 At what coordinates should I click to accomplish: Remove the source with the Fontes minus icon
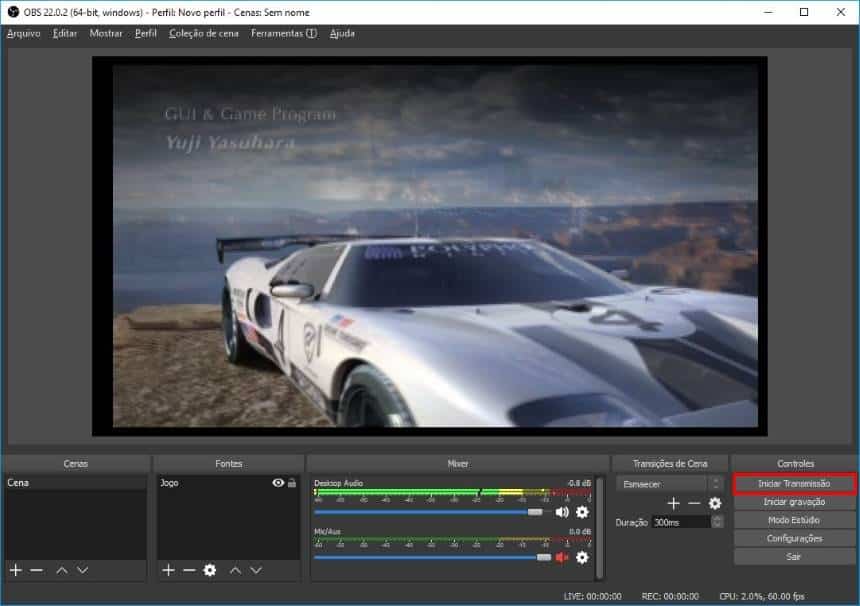pyautogui.click(x=189, y=570)
